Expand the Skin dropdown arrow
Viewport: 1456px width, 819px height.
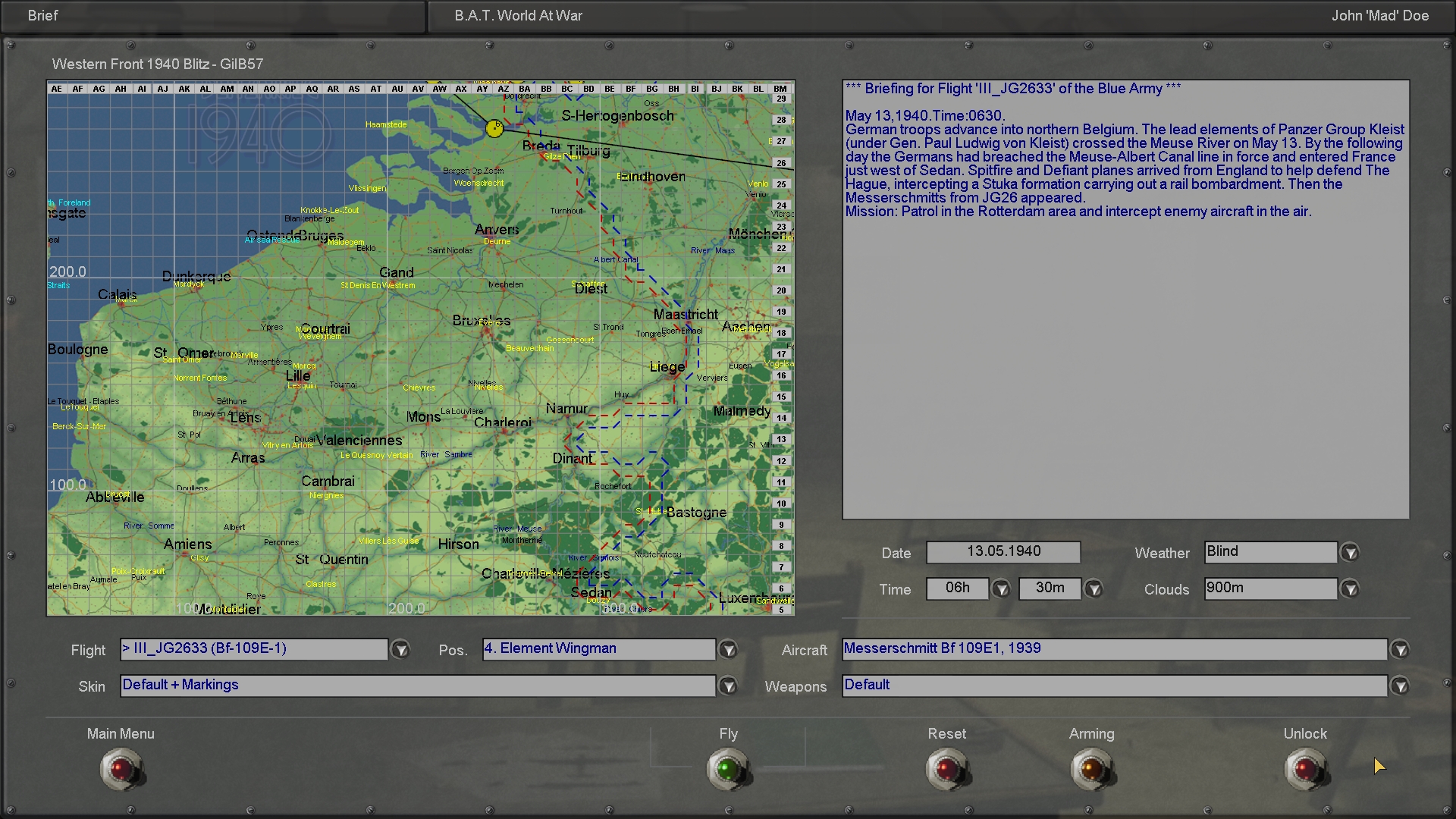728,686
